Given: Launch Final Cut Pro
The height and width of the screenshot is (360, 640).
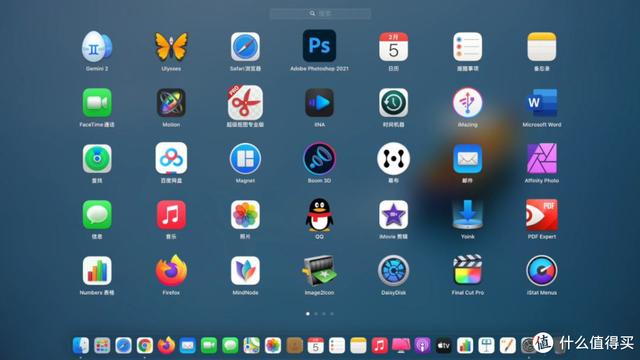Looking at the screenshot, I should pyautogui.click(x=467, y=269).
